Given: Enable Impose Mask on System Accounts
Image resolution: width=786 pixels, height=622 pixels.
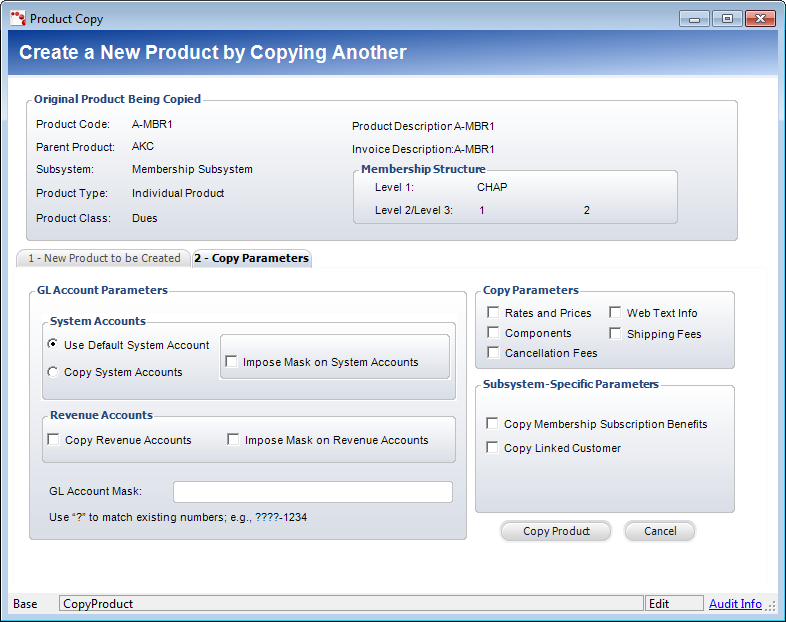Looking at the screenshot, I should tap(232, 362).
